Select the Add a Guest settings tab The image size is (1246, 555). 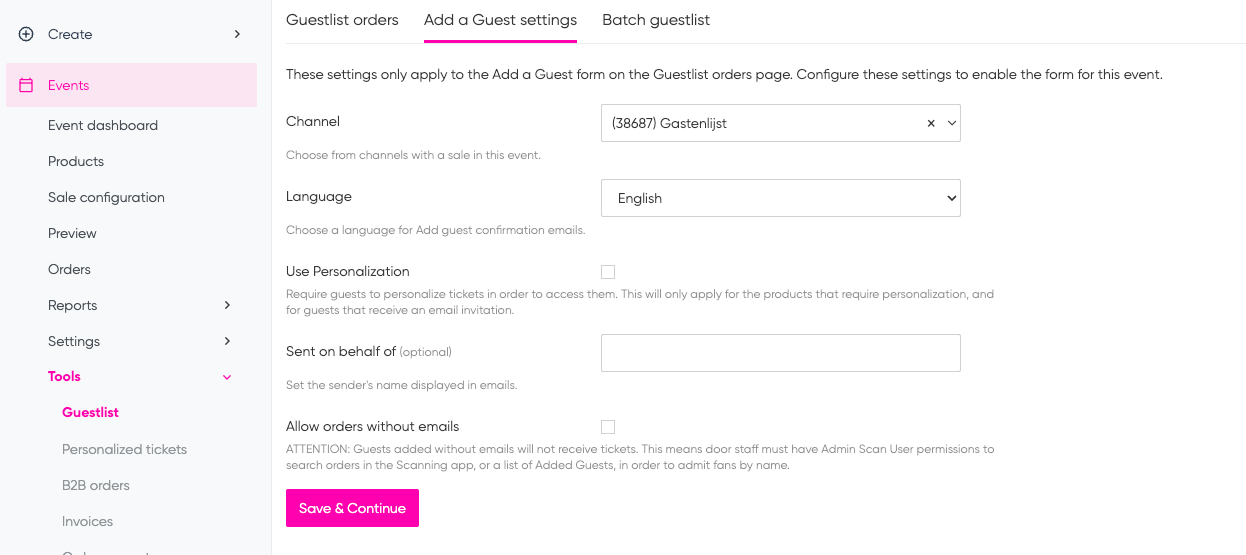pos(500,20)
